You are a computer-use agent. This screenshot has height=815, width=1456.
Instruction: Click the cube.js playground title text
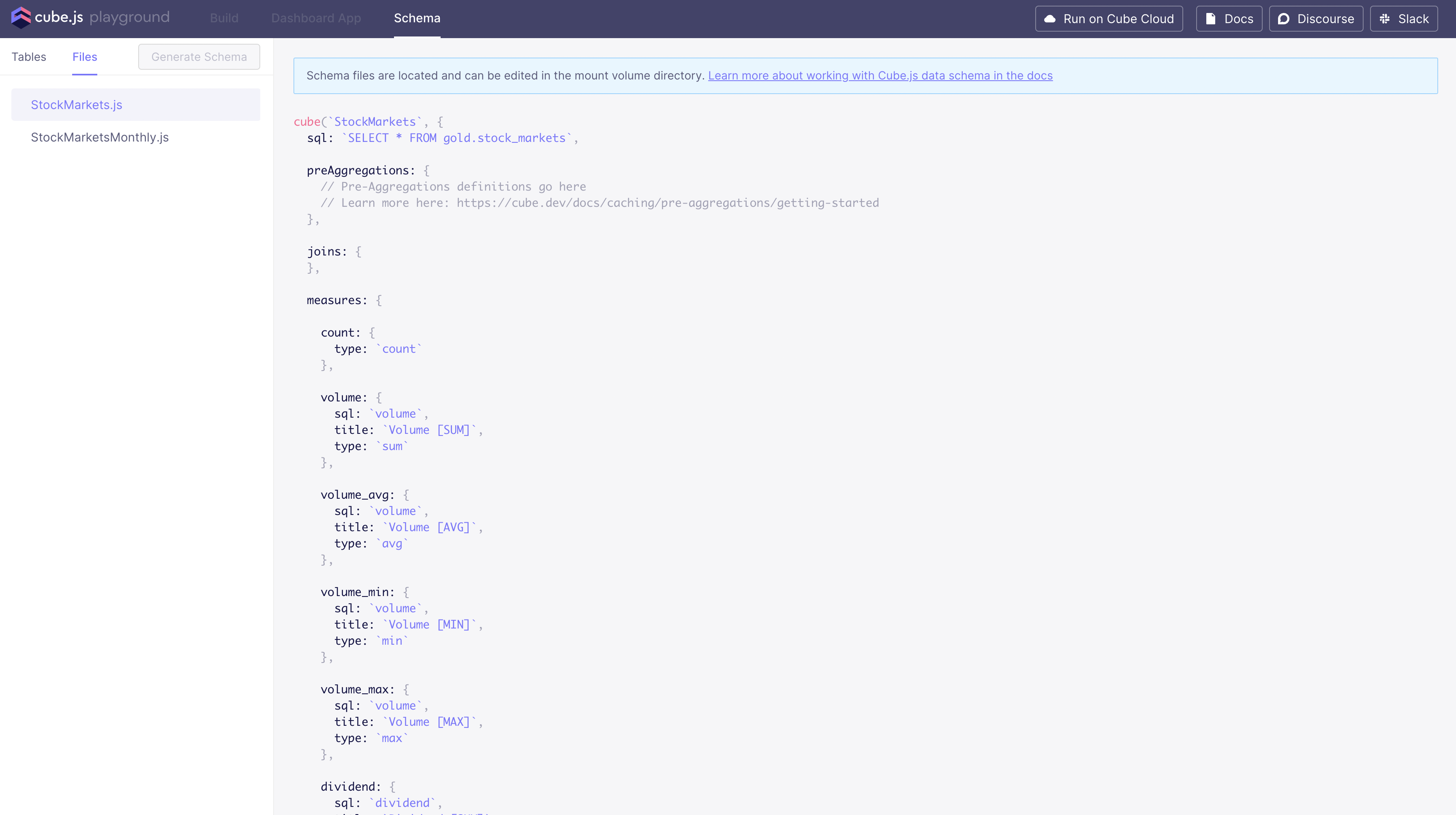click(102, 17)
